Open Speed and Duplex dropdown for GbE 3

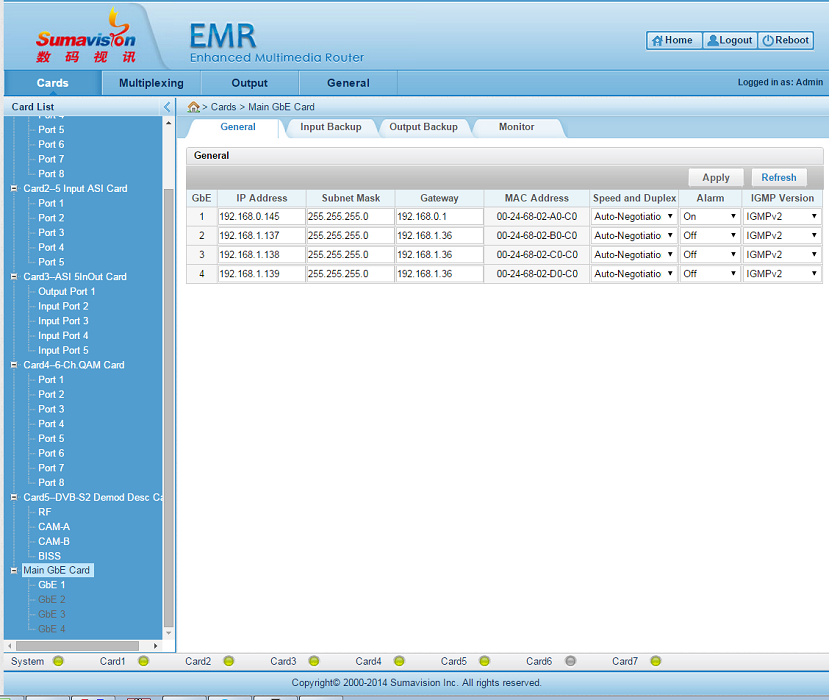(633, 254)
